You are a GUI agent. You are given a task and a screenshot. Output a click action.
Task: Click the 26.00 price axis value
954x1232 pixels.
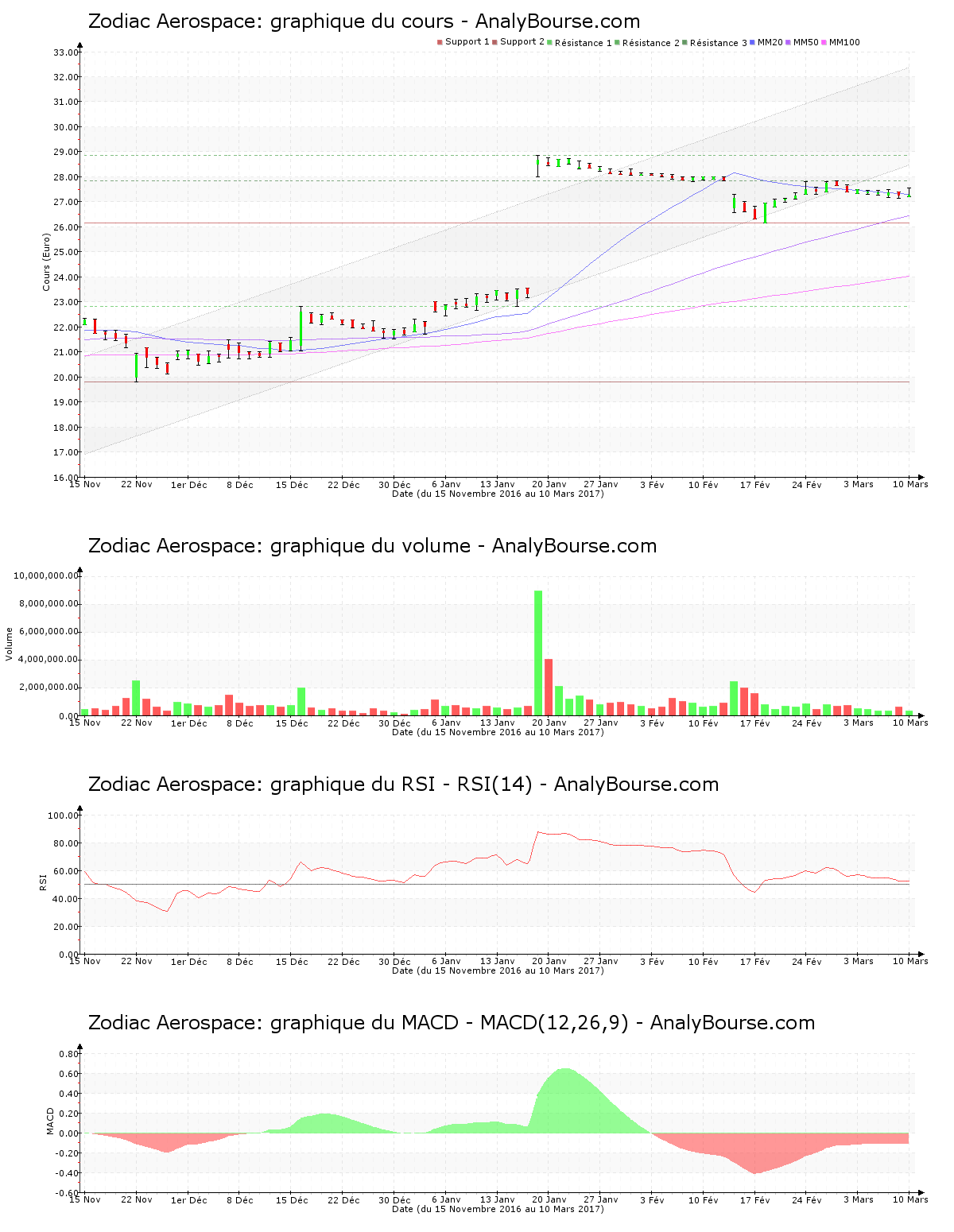coord(65,227)
